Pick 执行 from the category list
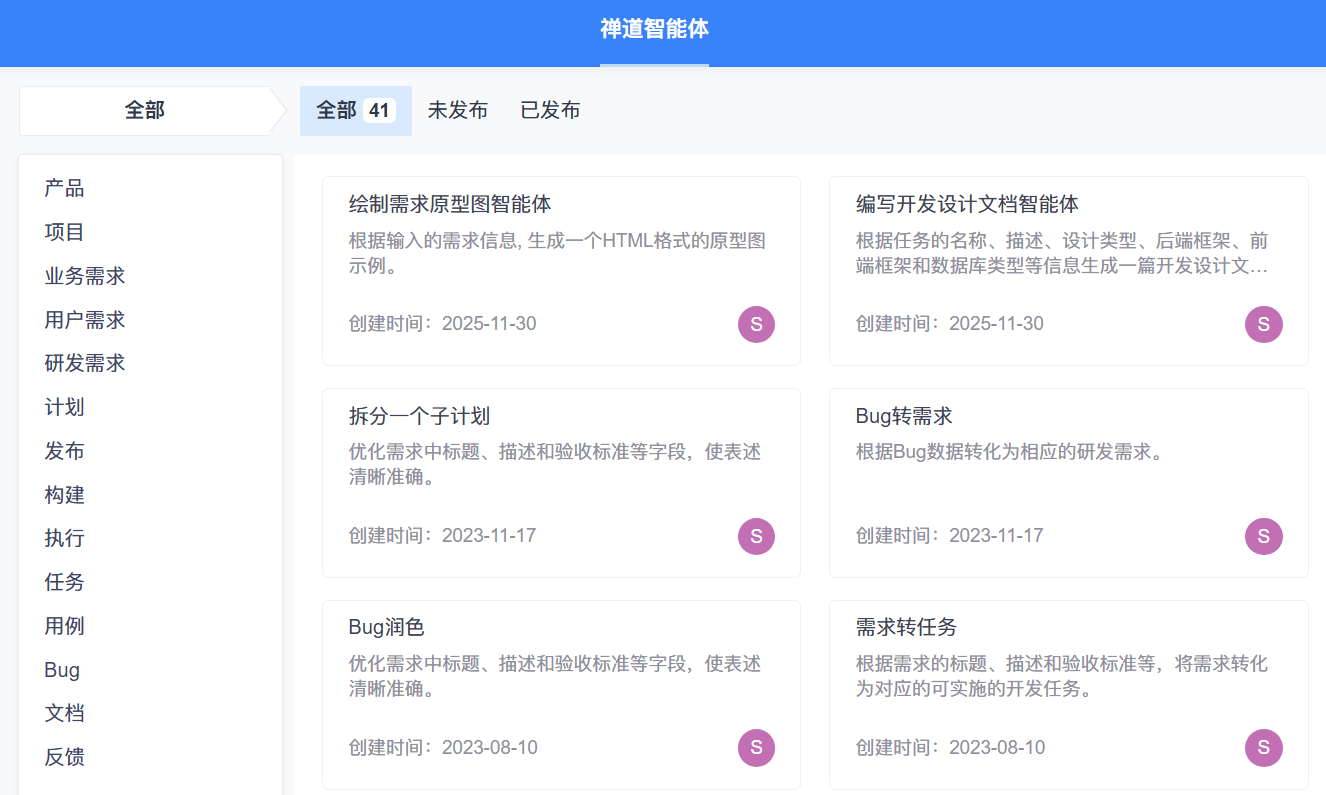Screen dimensions: 1326x795 click(x=64, y=538)
